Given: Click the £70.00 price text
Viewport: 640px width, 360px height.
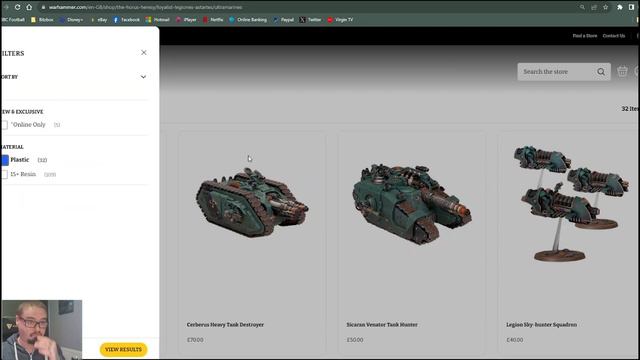Looking at the screenshot, I should [x=195, y=340].
